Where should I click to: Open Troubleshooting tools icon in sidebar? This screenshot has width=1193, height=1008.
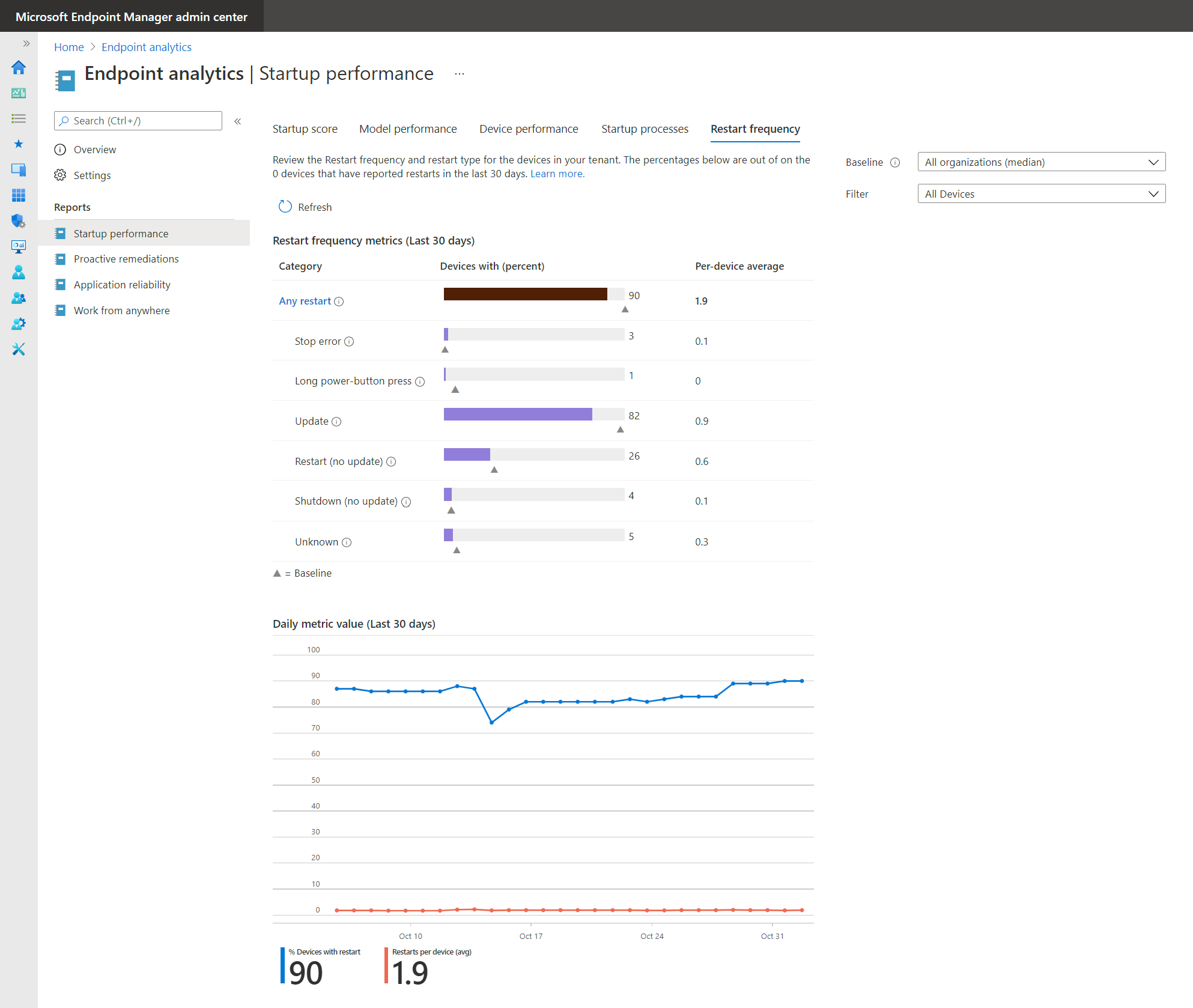pos(19,349)
